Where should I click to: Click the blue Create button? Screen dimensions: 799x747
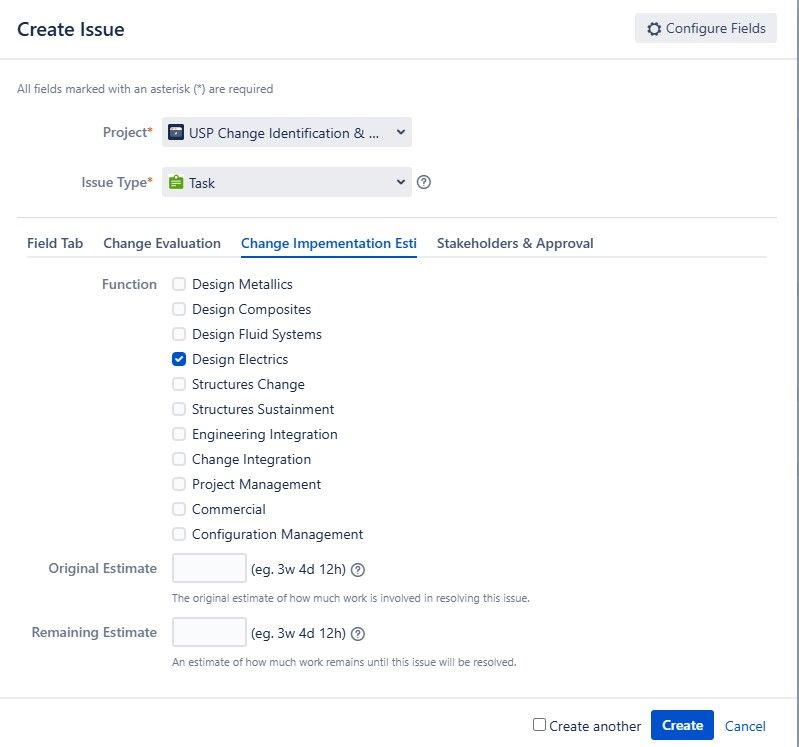pyautogui.click(x=682, y=725)
